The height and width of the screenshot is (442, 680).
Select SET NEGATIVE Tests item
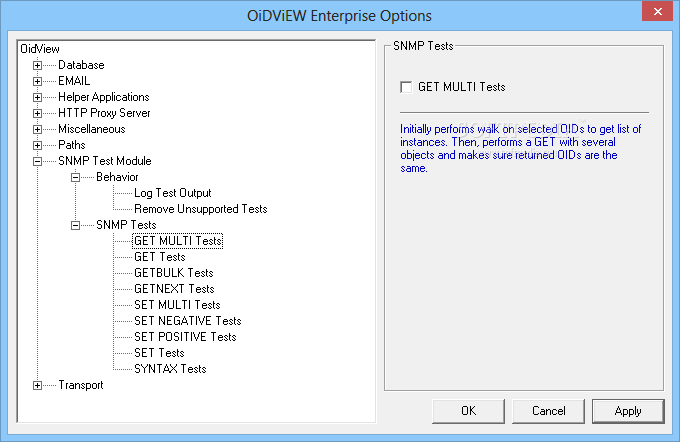pyautogui.click(x=188, y=321)
